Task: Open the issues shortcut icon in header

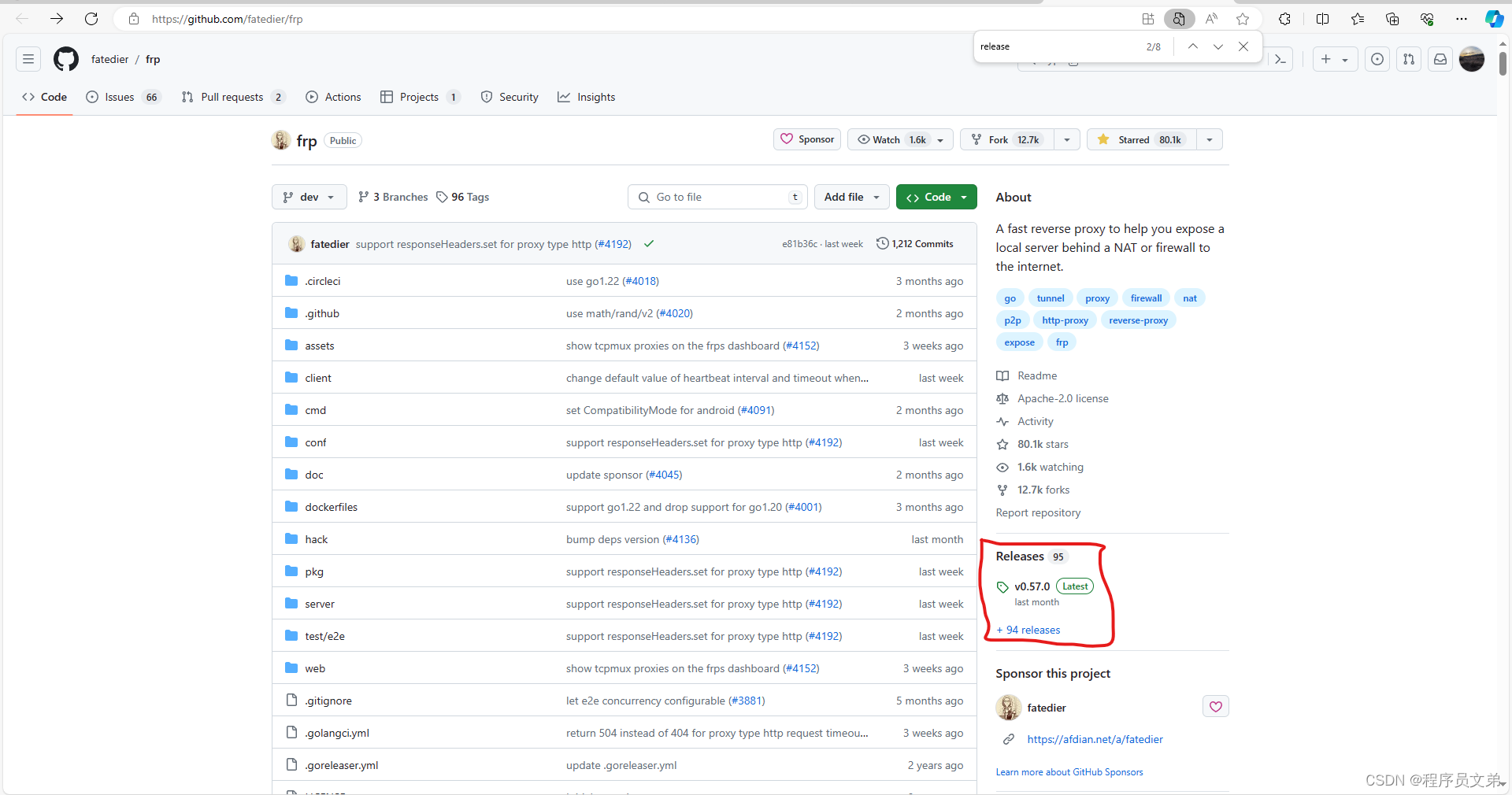Action: click(x=1377, y=59)
